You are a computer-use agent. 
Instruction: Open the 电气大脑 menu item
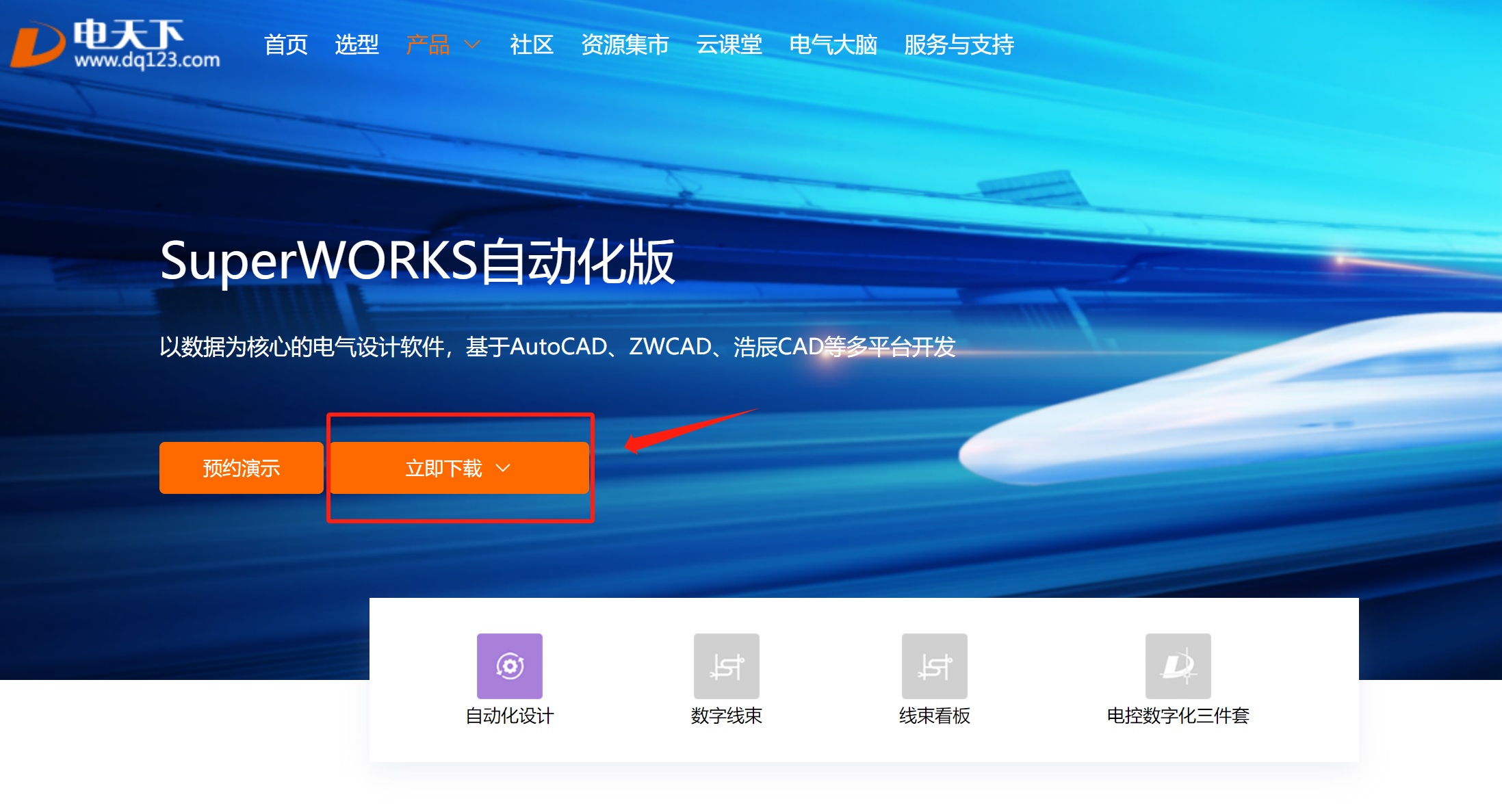[833, 45]
